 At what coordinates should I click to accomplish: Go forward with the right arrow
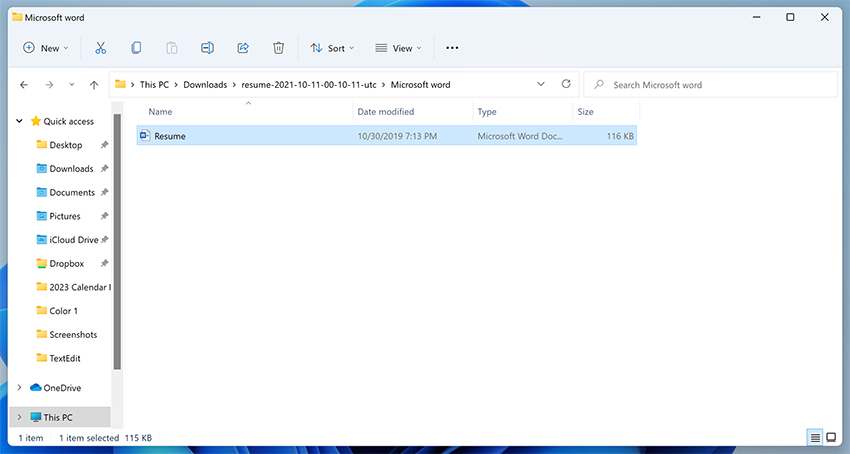click(x=49, y=85)
